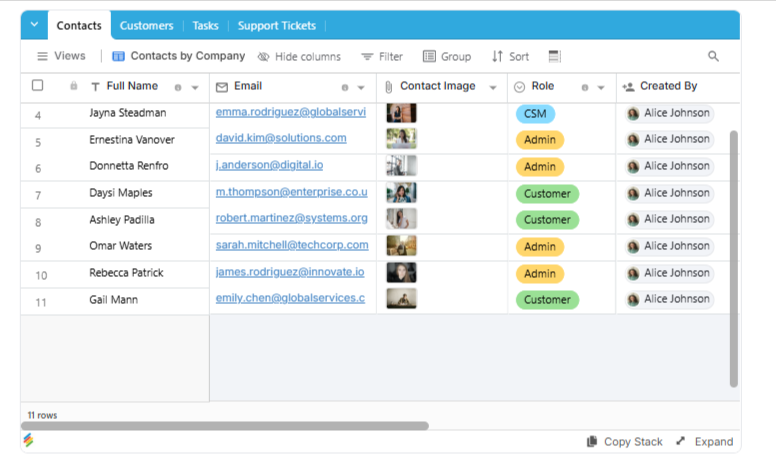Click Ernestina Vanover's Admin role tag

[x=540, y=139]
